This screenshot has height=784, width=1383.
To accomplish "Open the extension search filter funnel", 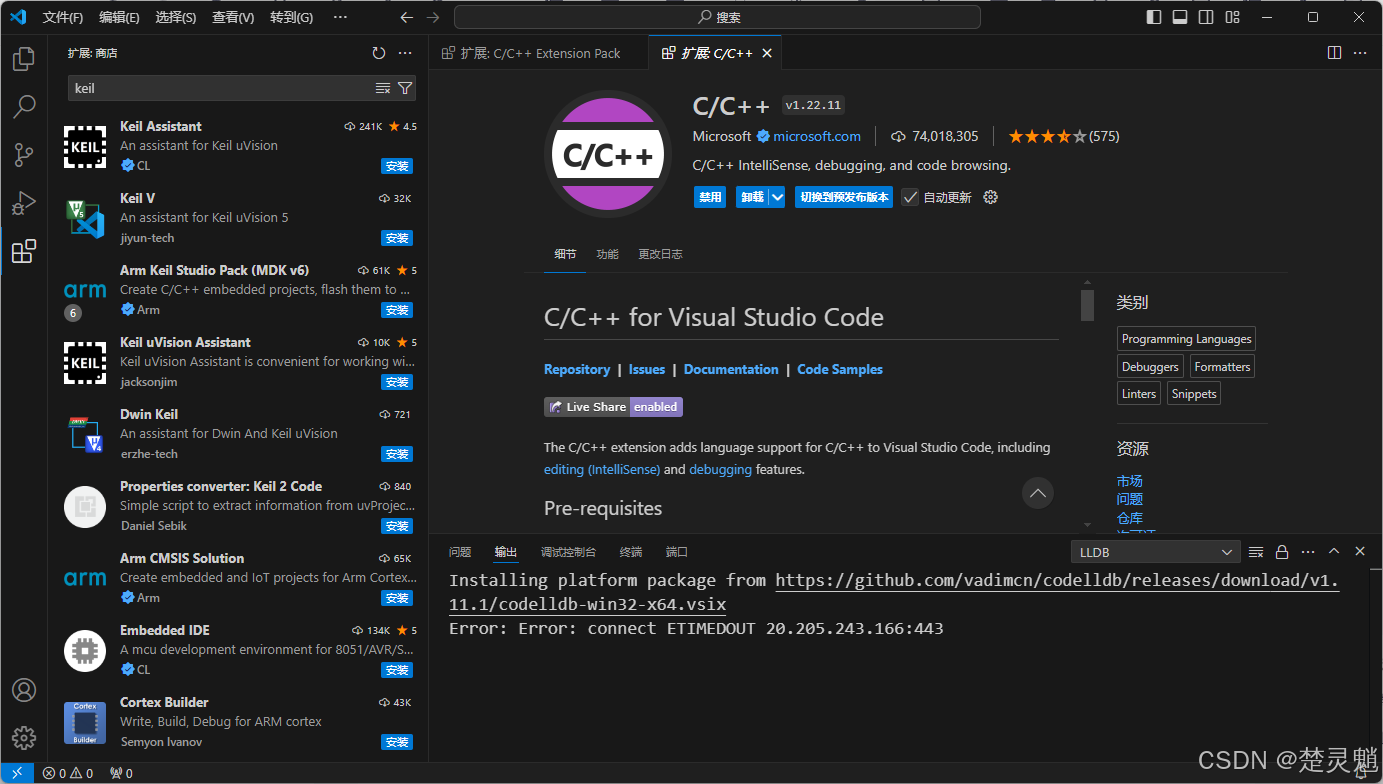I will tap(405, 88).
